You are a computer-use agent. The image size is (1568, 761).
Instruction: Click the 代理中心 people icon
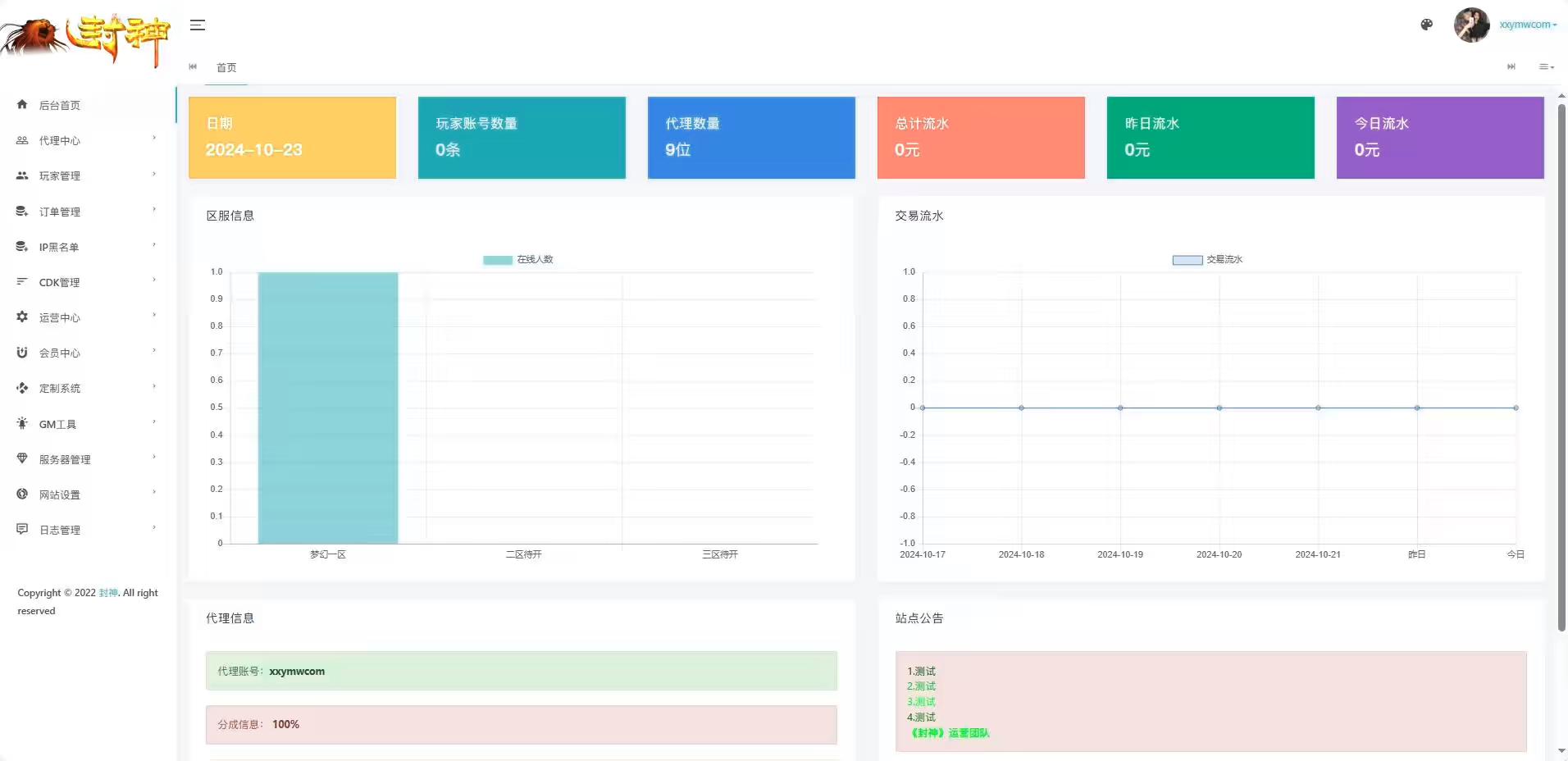[x=22, y=140]
